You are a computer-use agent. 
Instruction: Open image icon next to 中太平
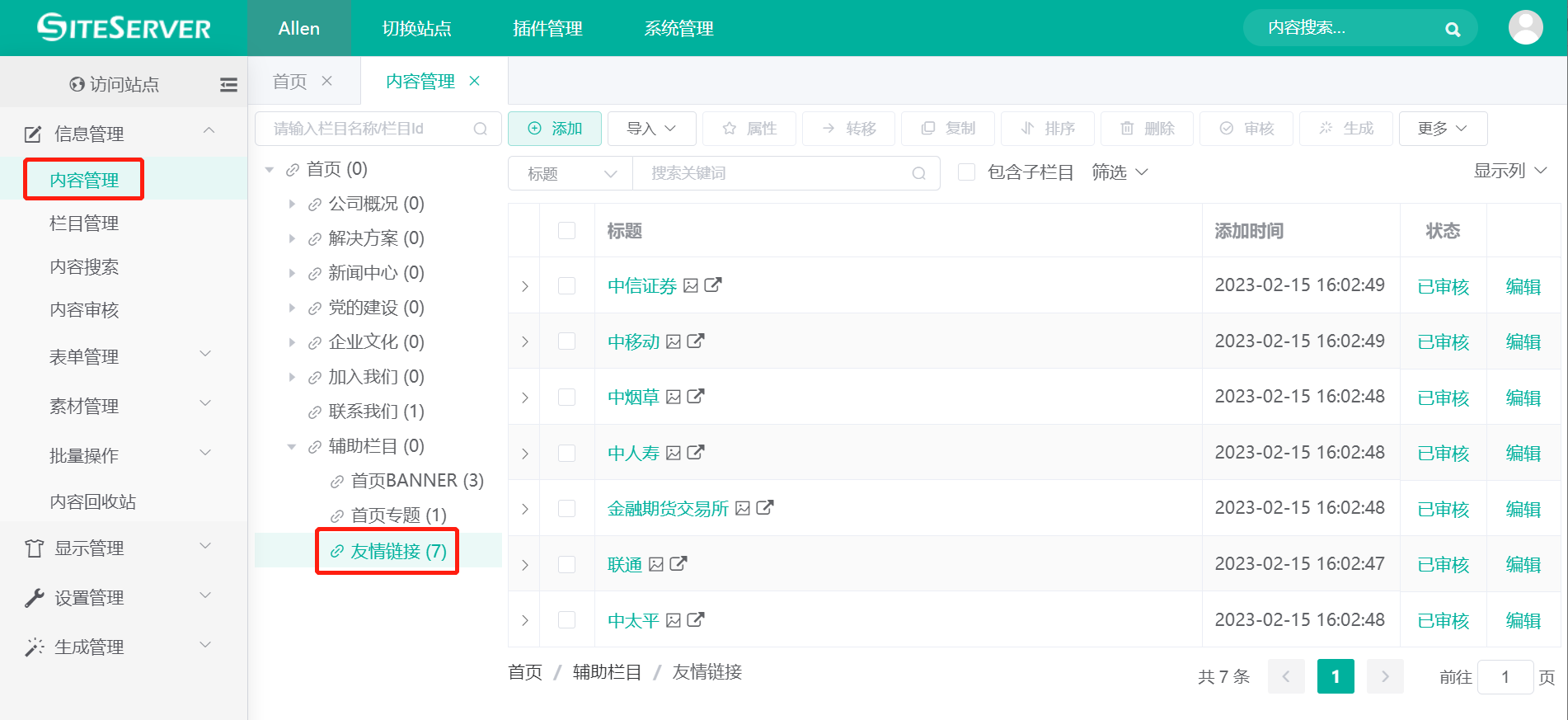pyautogui.click(x=674, y=620)
